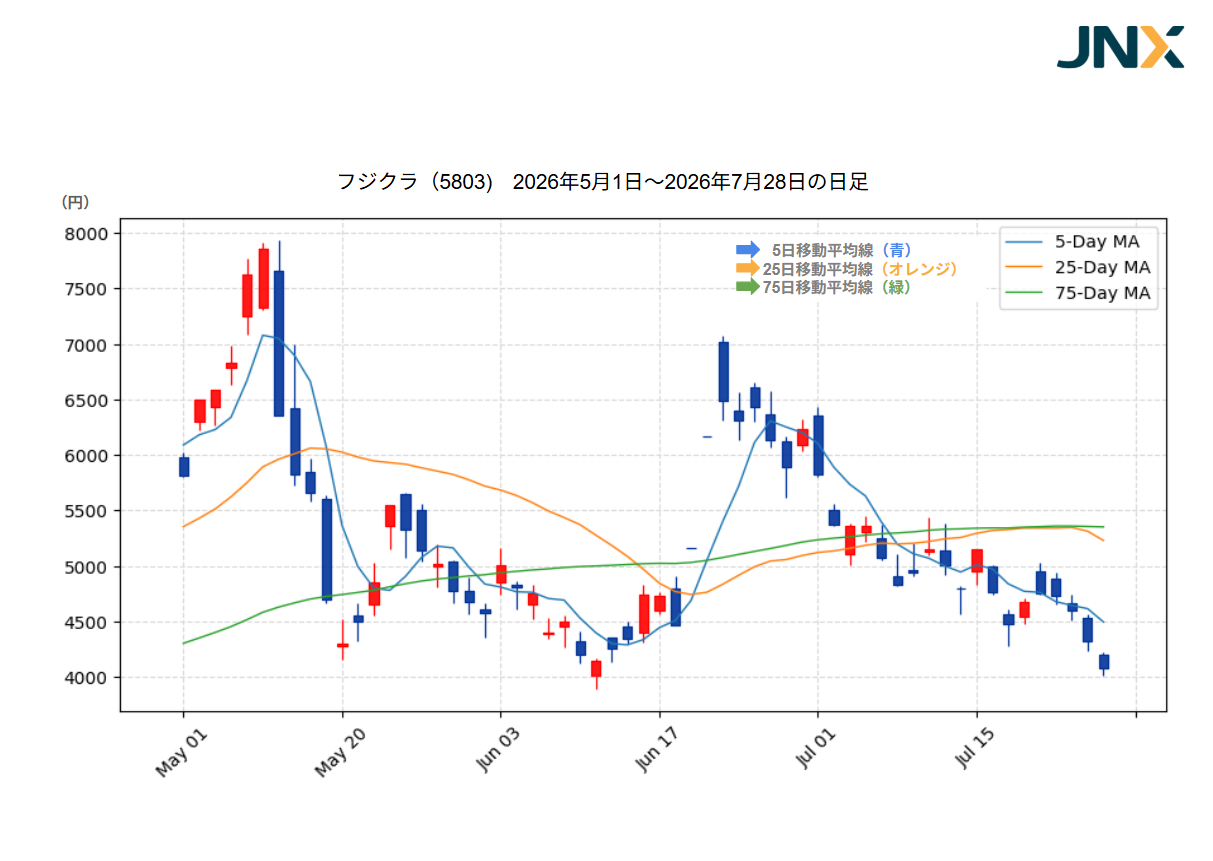Click the first blue candlestick at May 01

[184, 467]
